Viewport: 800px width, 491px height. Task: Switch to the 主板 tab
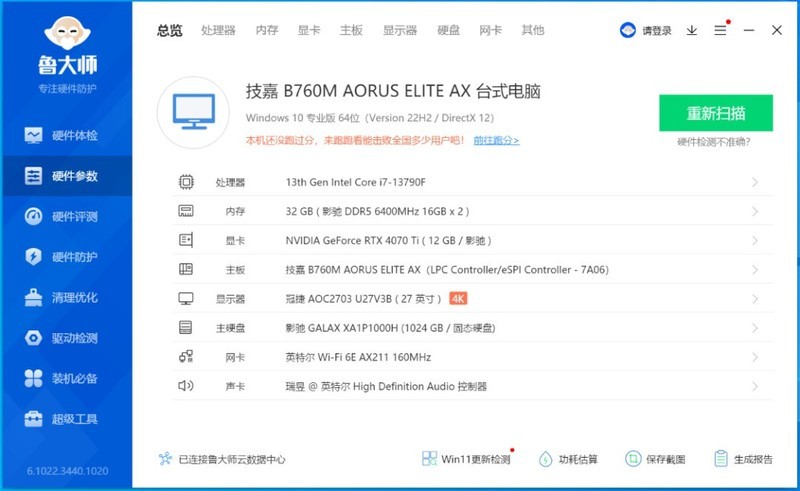[x=351, y=31]
